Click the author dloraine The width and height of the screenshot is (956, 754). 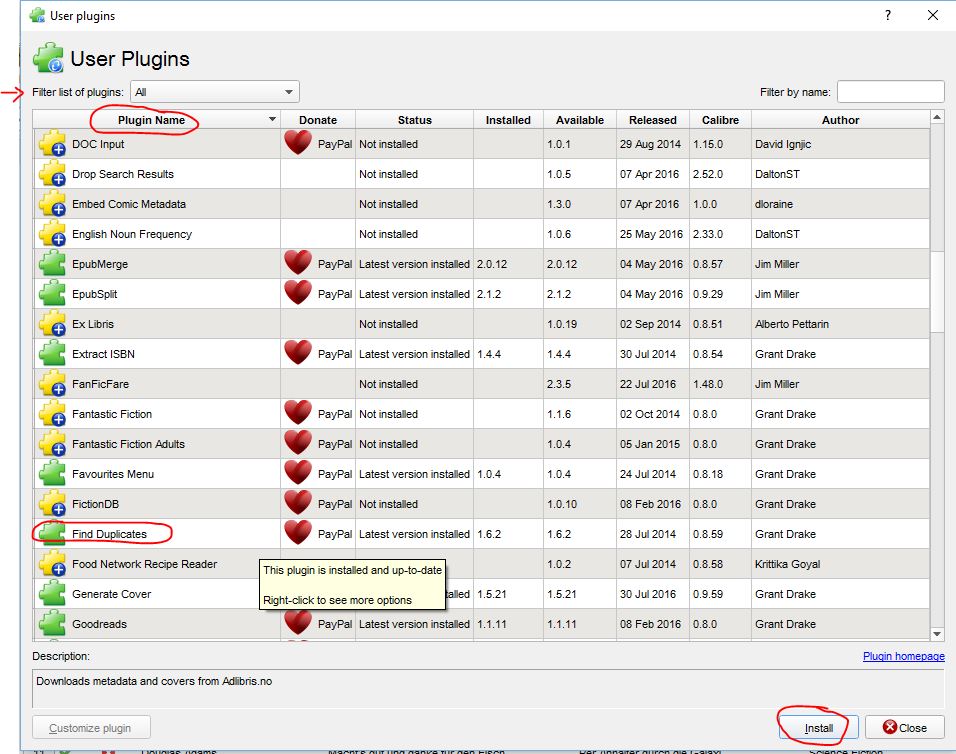[773, 204]
